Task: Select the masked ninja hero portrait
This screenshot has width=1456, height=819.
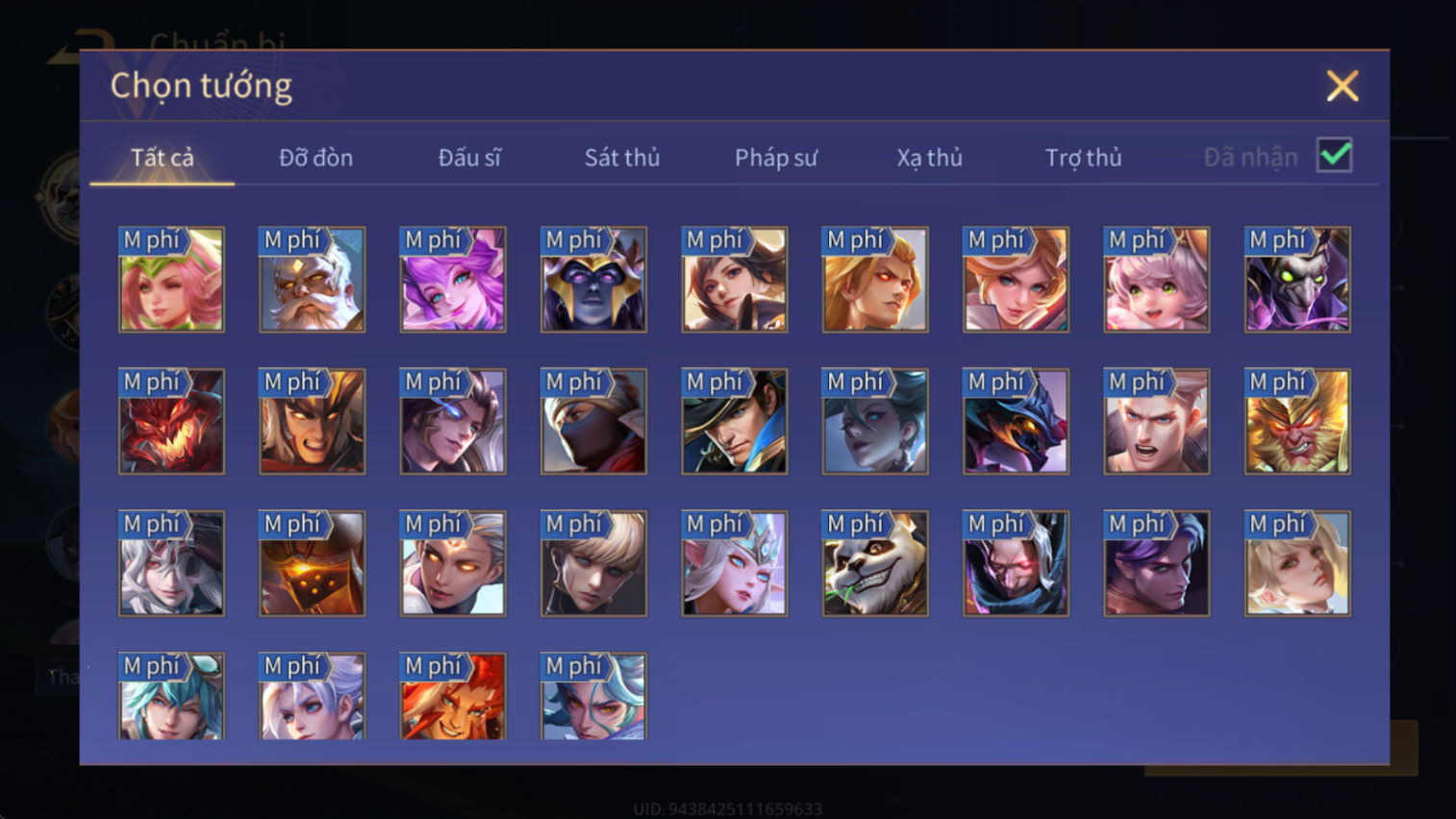Action: 593,421
